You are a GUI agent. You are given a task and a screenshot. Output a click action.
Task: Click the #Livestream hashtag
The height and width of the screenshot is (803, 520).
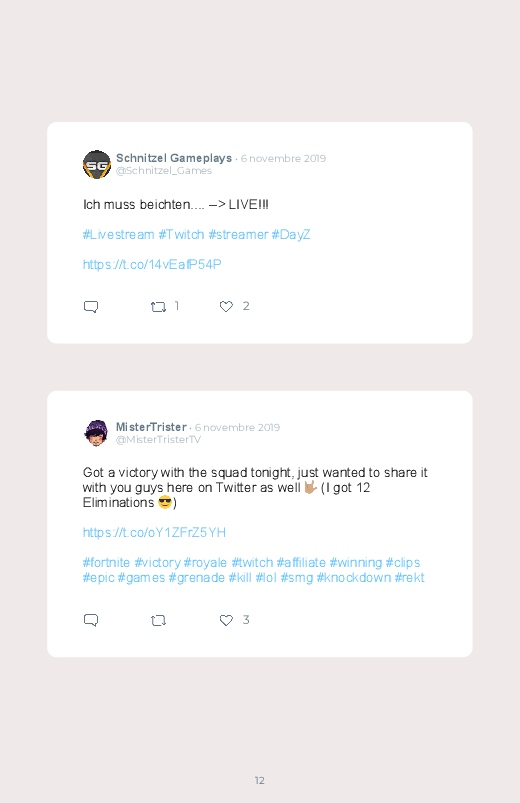click(x=118, y=235)
